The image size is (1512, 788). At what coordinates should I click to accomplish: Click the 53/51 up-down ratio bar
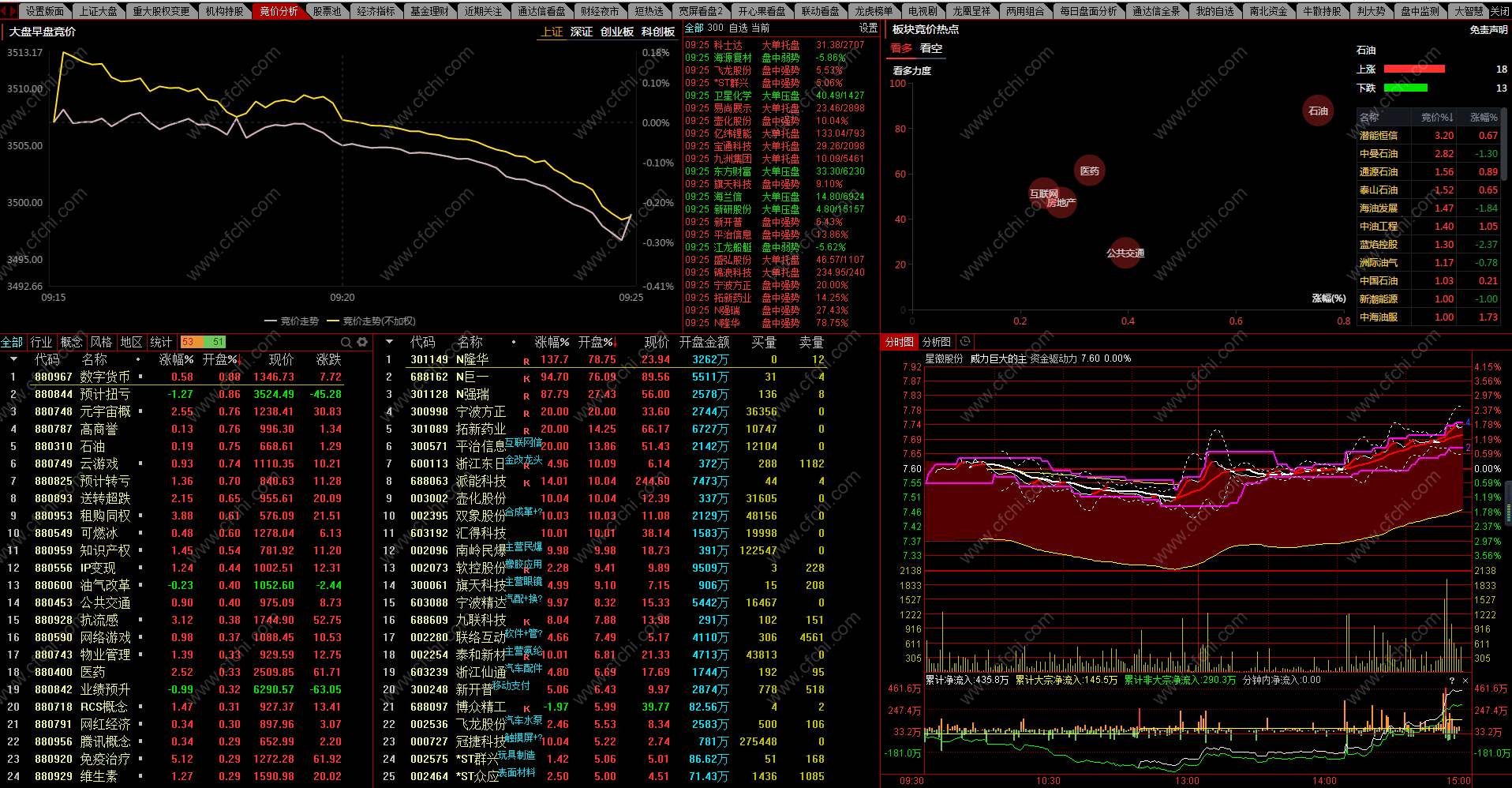pos(204,342)
